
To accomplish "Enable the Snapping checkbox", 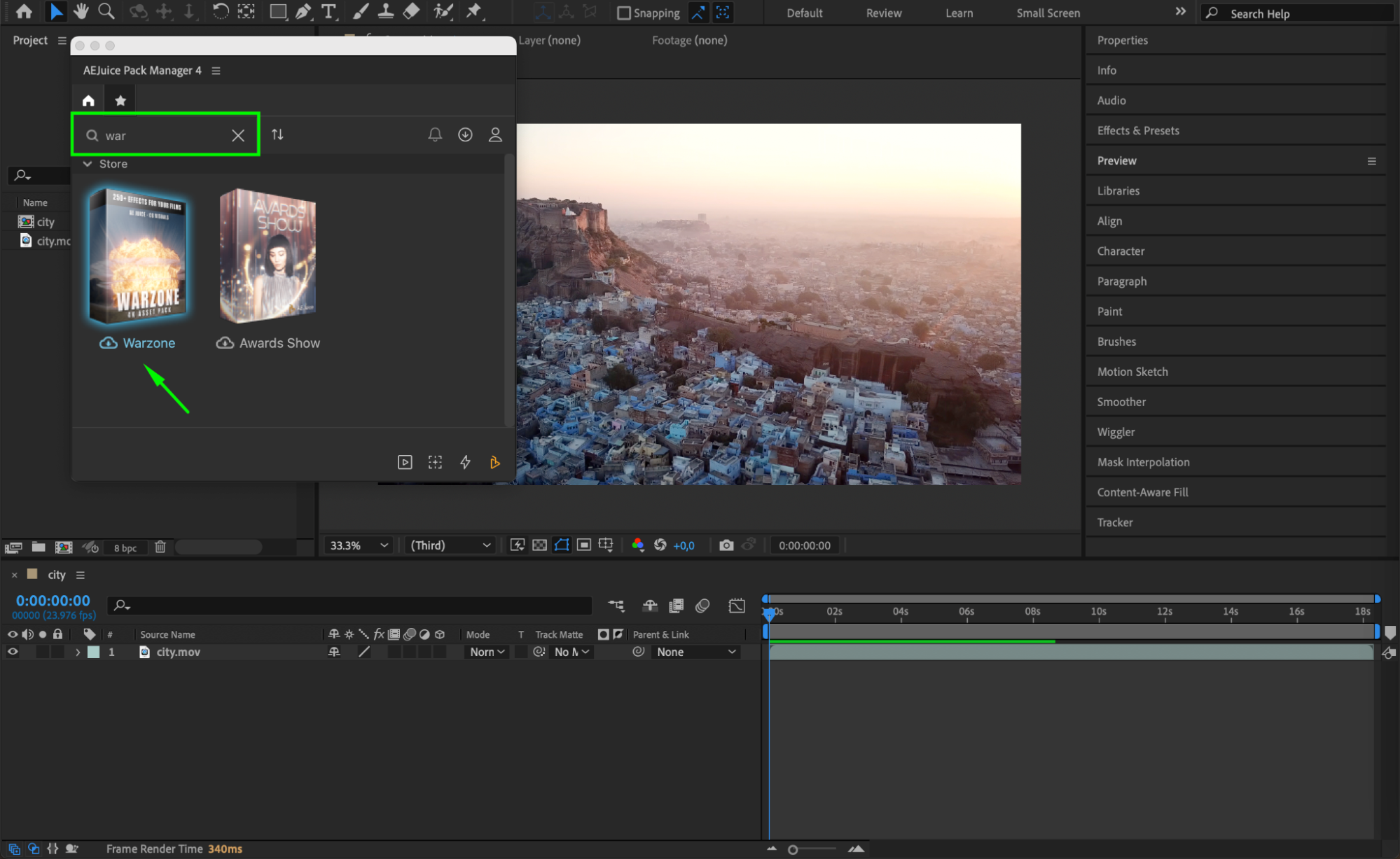I will click(x=623, y=13).
